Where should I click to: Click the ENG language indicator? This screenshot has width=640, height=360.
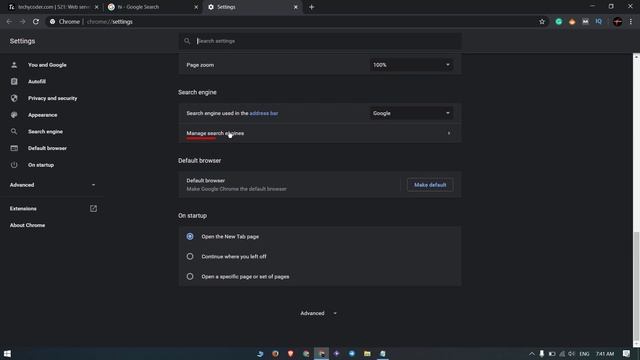(x=584, y=353)
